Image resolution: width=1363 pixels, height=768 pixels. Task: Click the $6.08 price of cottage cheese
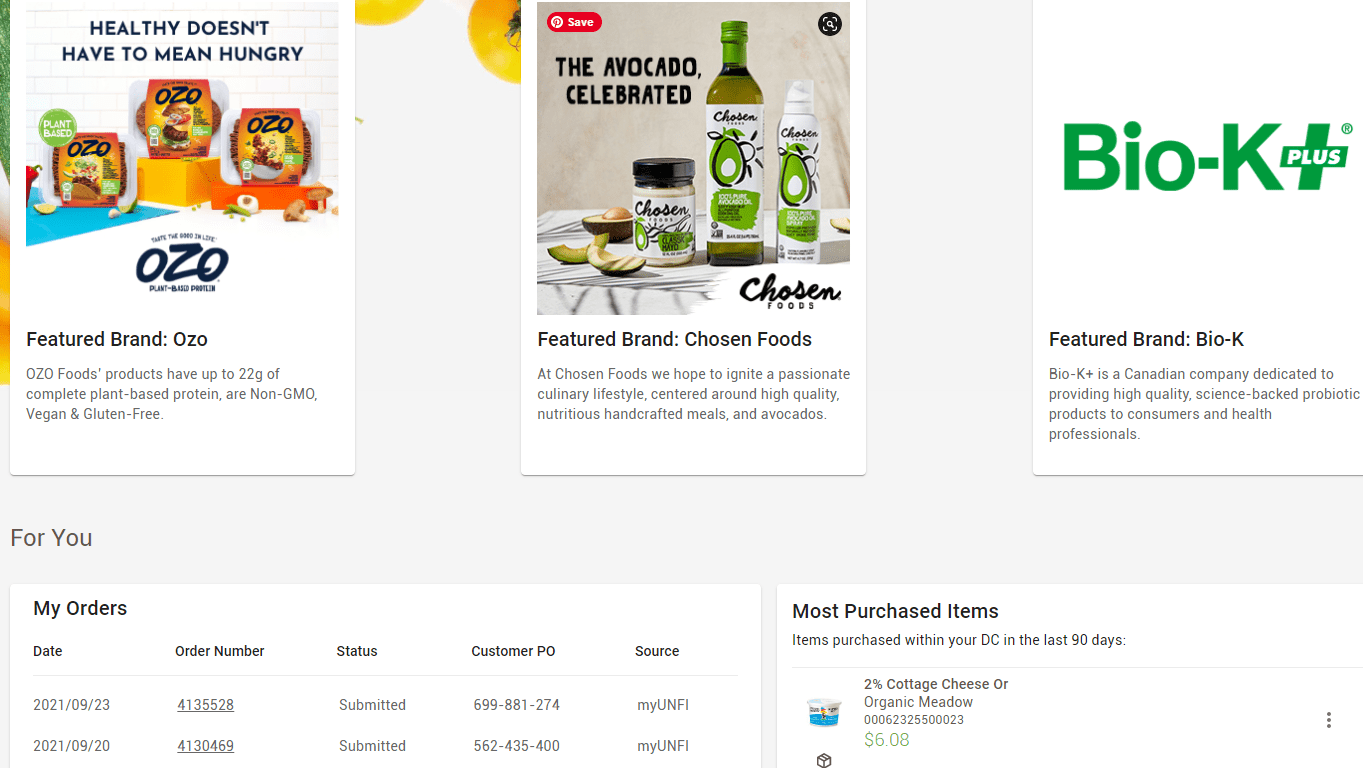click(x=886, y=740)
